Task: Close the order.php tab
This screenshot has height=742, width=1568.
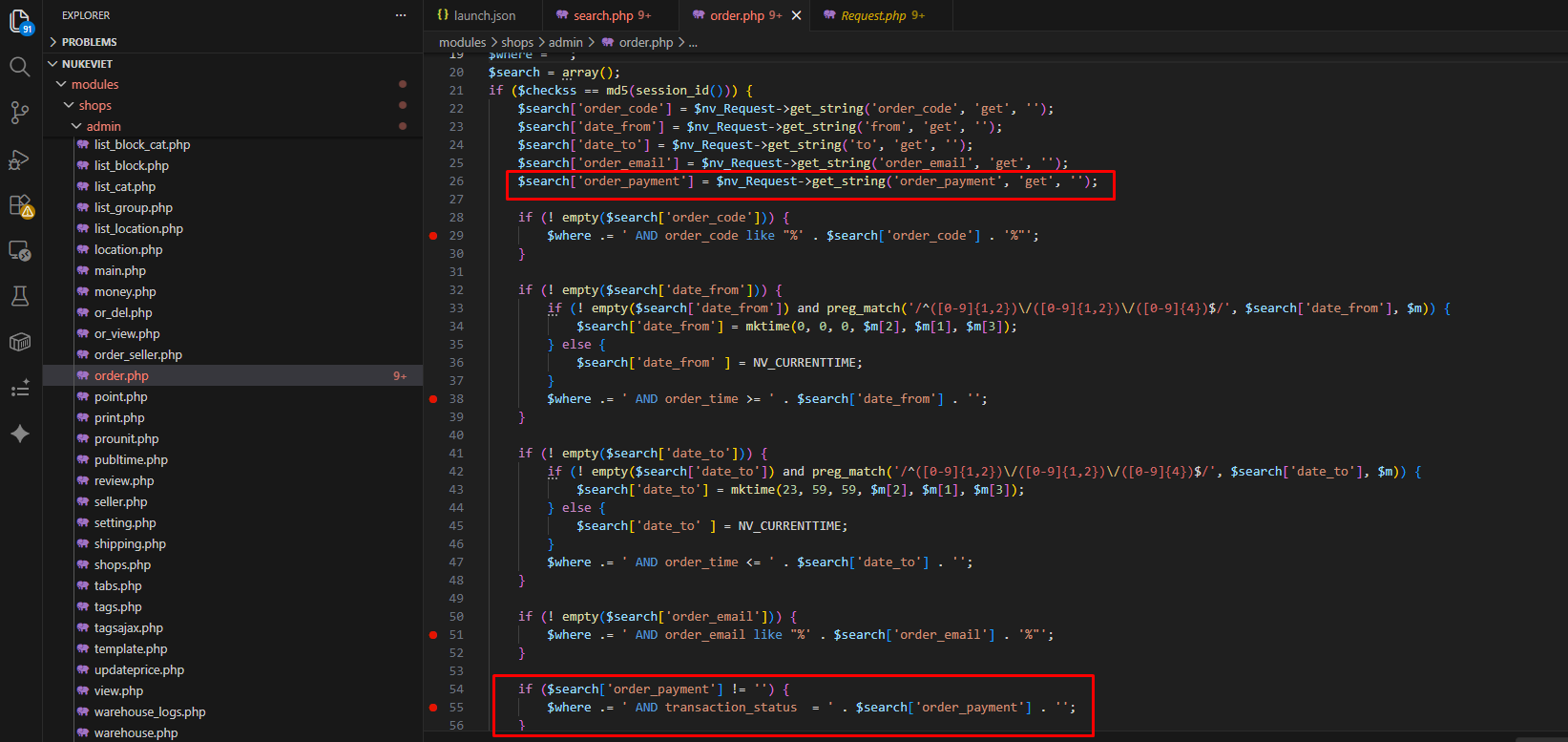Action: tap(797, 15)
